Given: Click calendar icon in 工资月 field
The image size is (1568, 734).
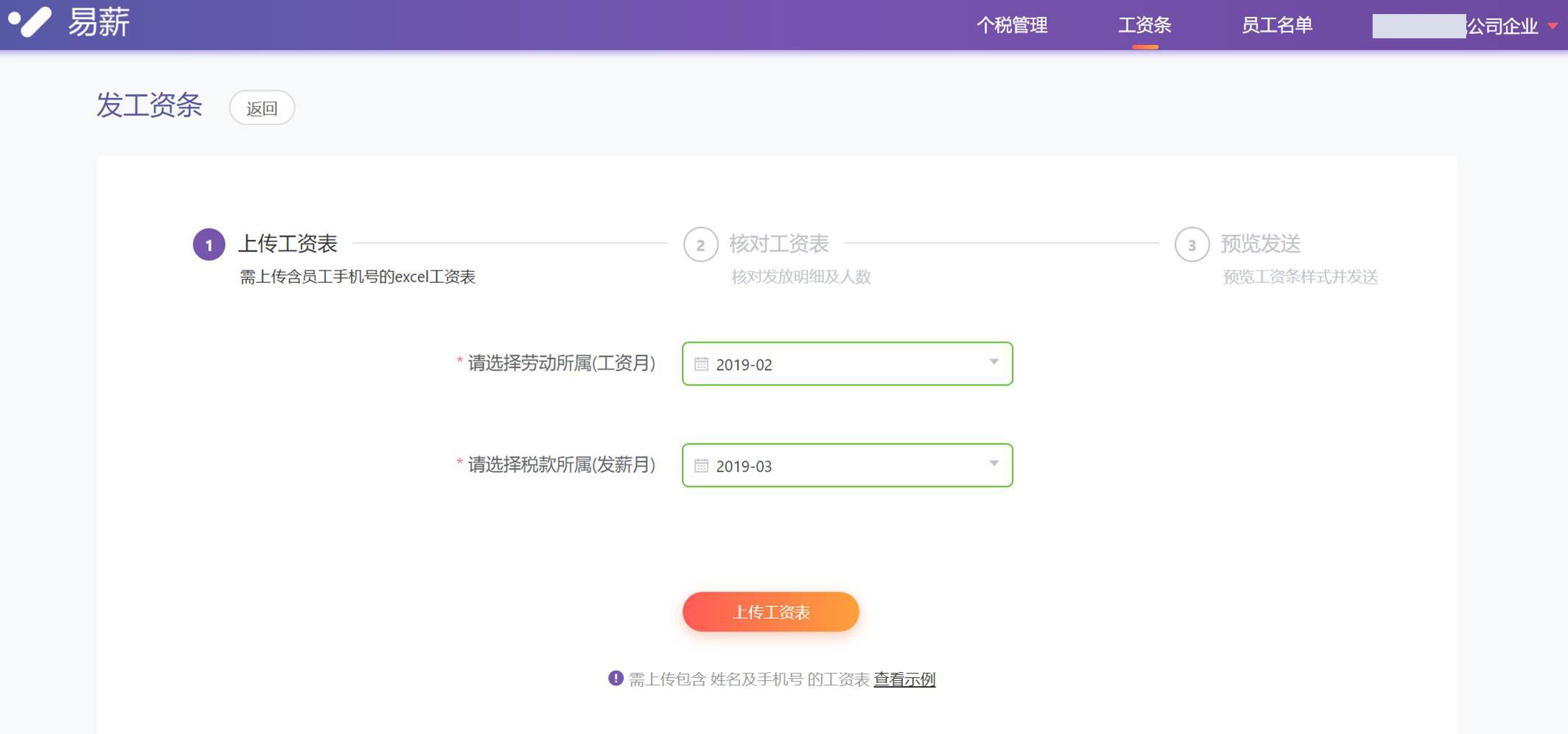Looking at the screenshot, I should click(701, 364).
